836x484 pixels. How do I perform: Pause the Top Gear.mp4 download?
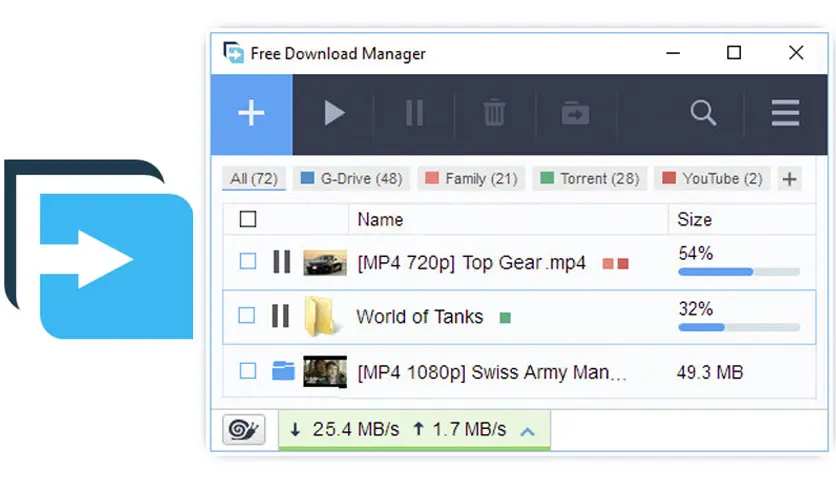tap(282, 262)
